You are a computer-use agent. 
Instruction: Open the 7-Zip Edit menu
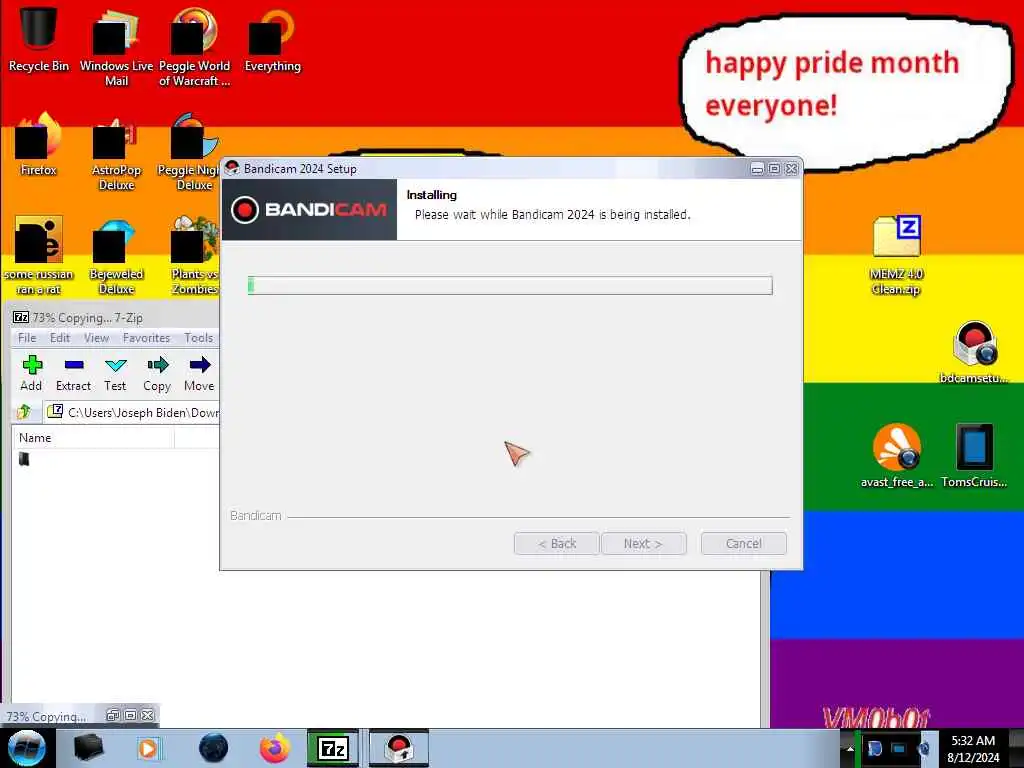click(x=59, y=338)
